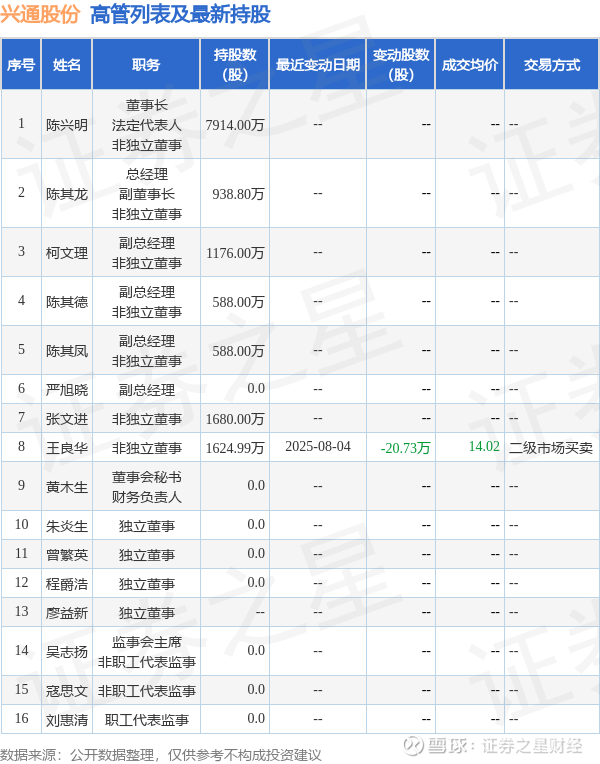Click the 证券之星财经 source text
Screen dimensions: 600x764
tap(532, 746)
